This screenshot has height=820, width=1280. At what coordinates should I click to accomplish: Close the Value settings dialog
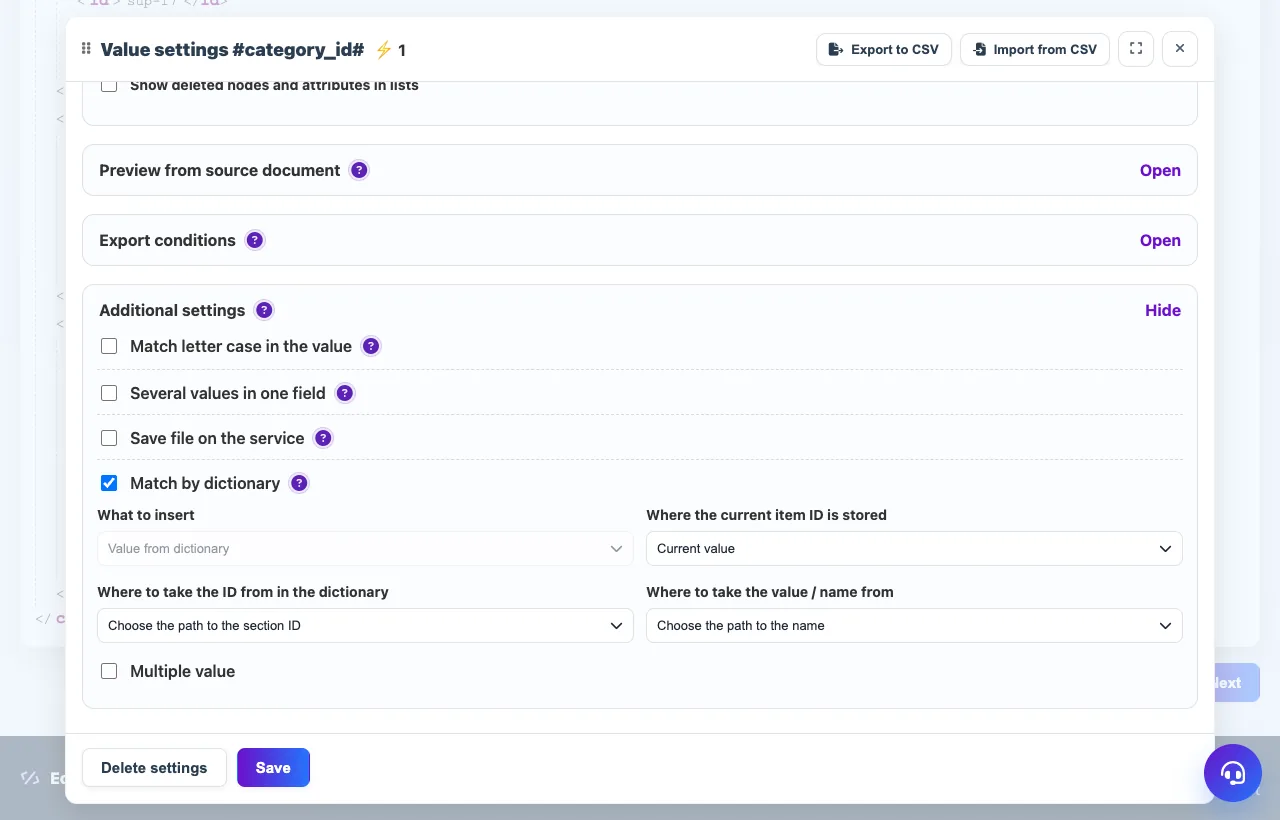point(1180,49)
